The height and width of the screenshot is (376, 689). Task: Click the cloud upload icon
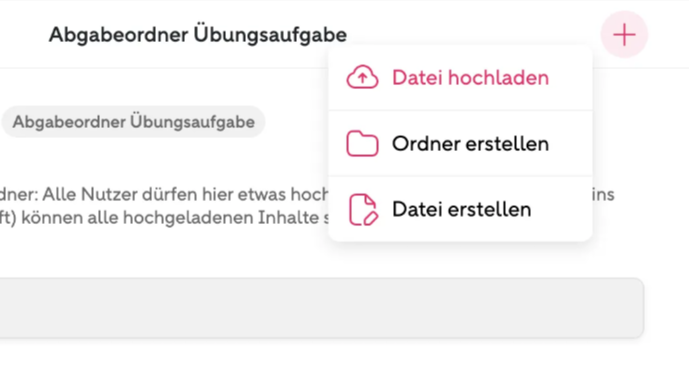tap(362, 77)
